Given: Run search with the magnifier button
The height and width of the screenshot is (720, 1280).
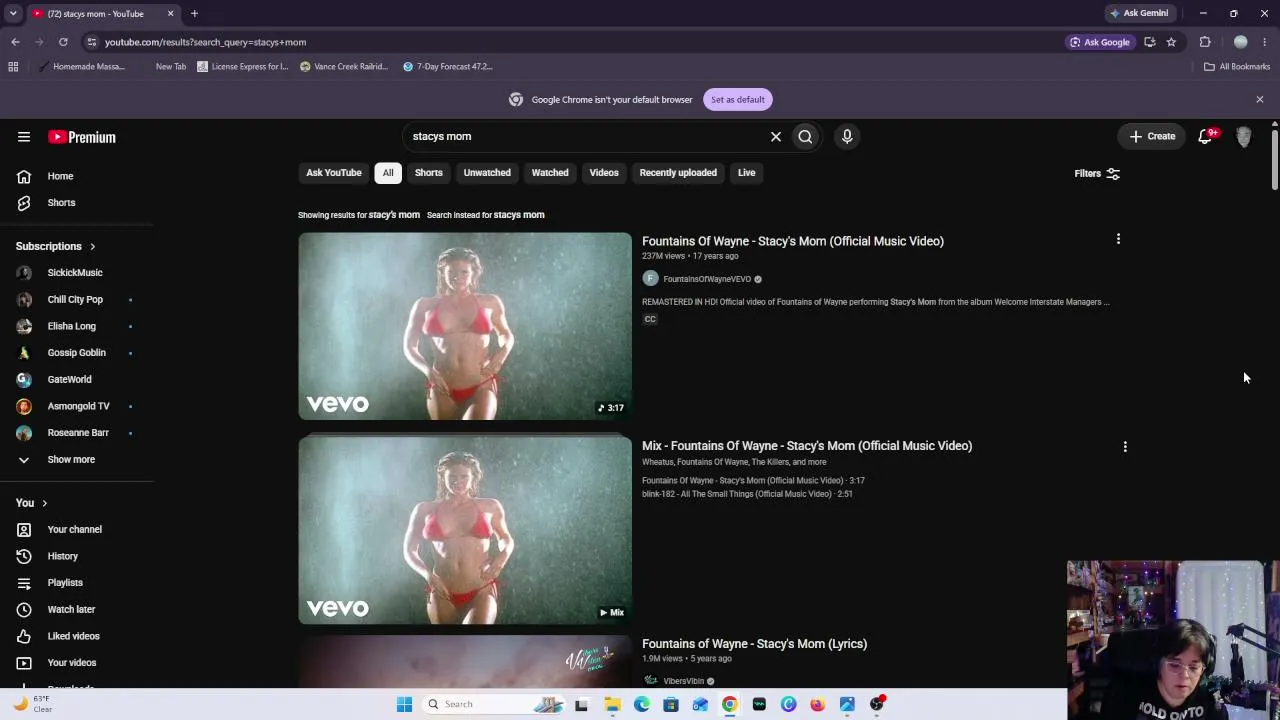Looking at the screenshot, I should [805, 136].
